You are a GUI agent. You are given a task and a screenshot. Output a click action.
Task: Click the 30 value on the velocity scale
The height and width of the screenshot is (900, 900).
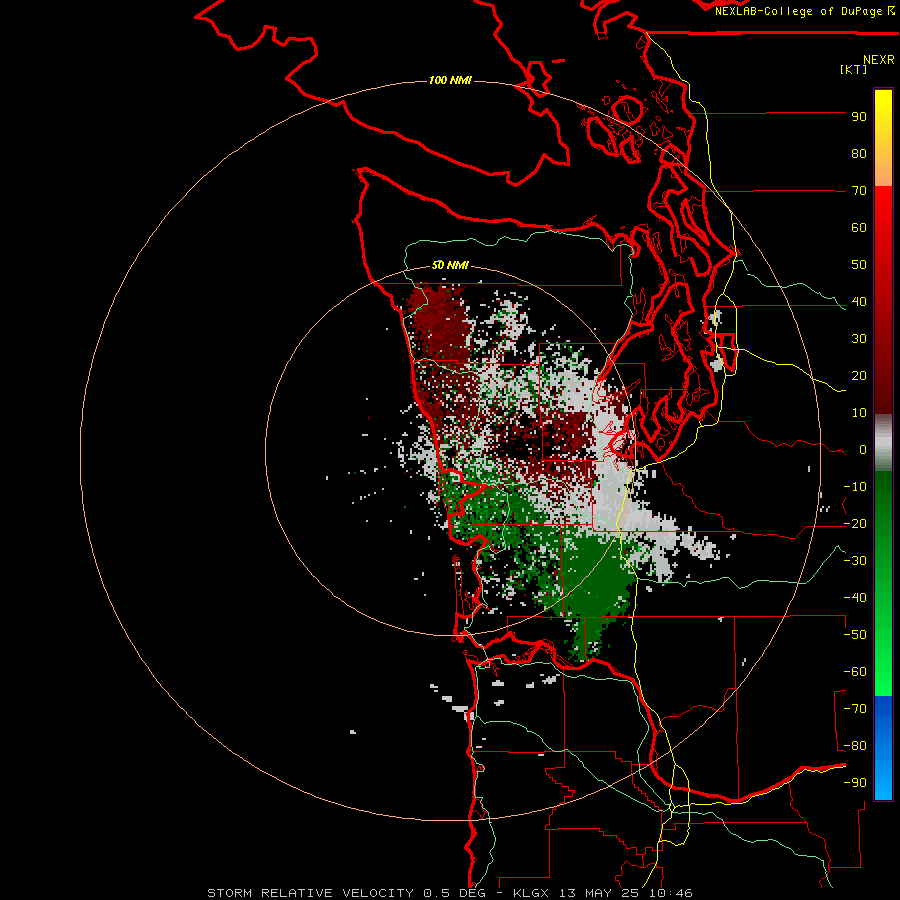(x=859, y=339)
